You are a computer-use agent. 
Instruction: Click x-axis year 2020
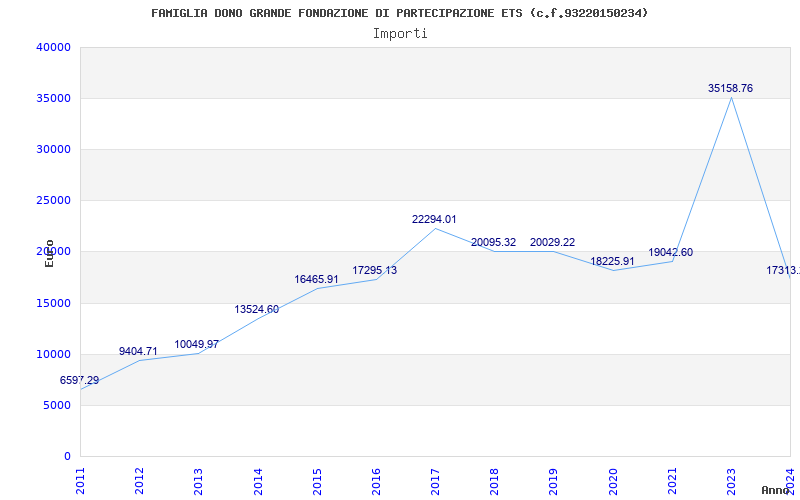pos(613,481)
